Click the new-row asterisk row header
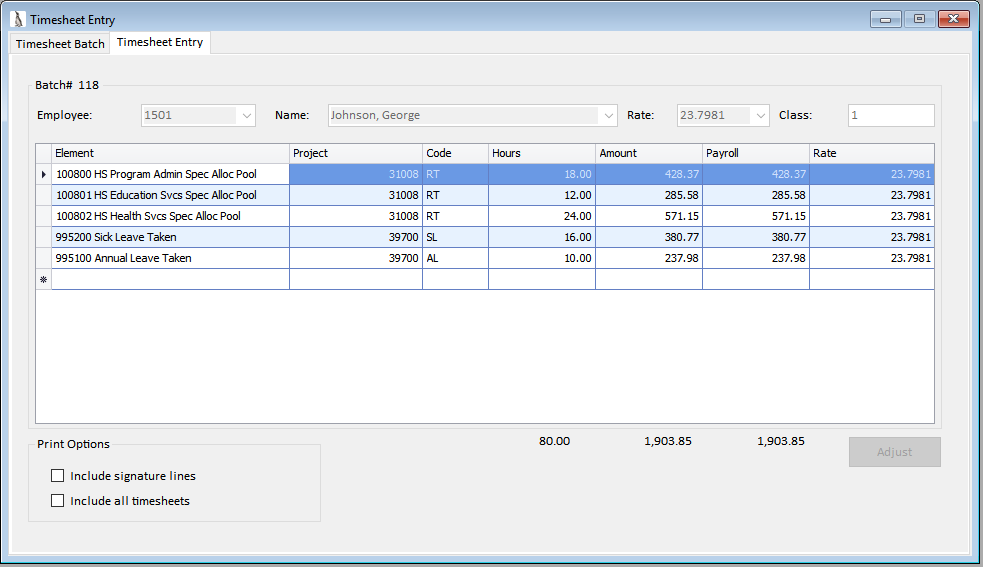This screenshot has width=983, height=567. click(x=43, y=280)
